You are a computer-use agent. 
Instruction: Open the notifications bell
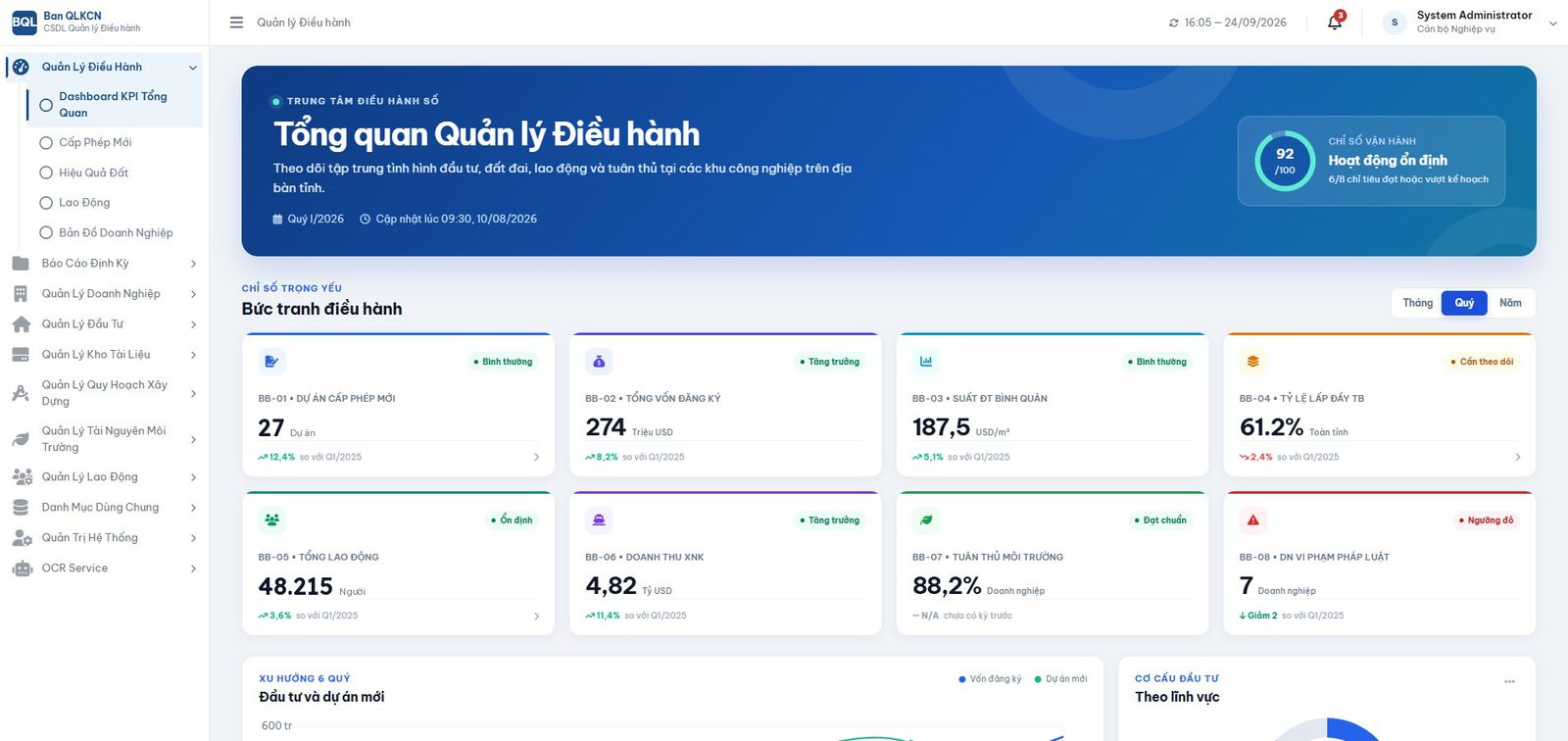1335,22
